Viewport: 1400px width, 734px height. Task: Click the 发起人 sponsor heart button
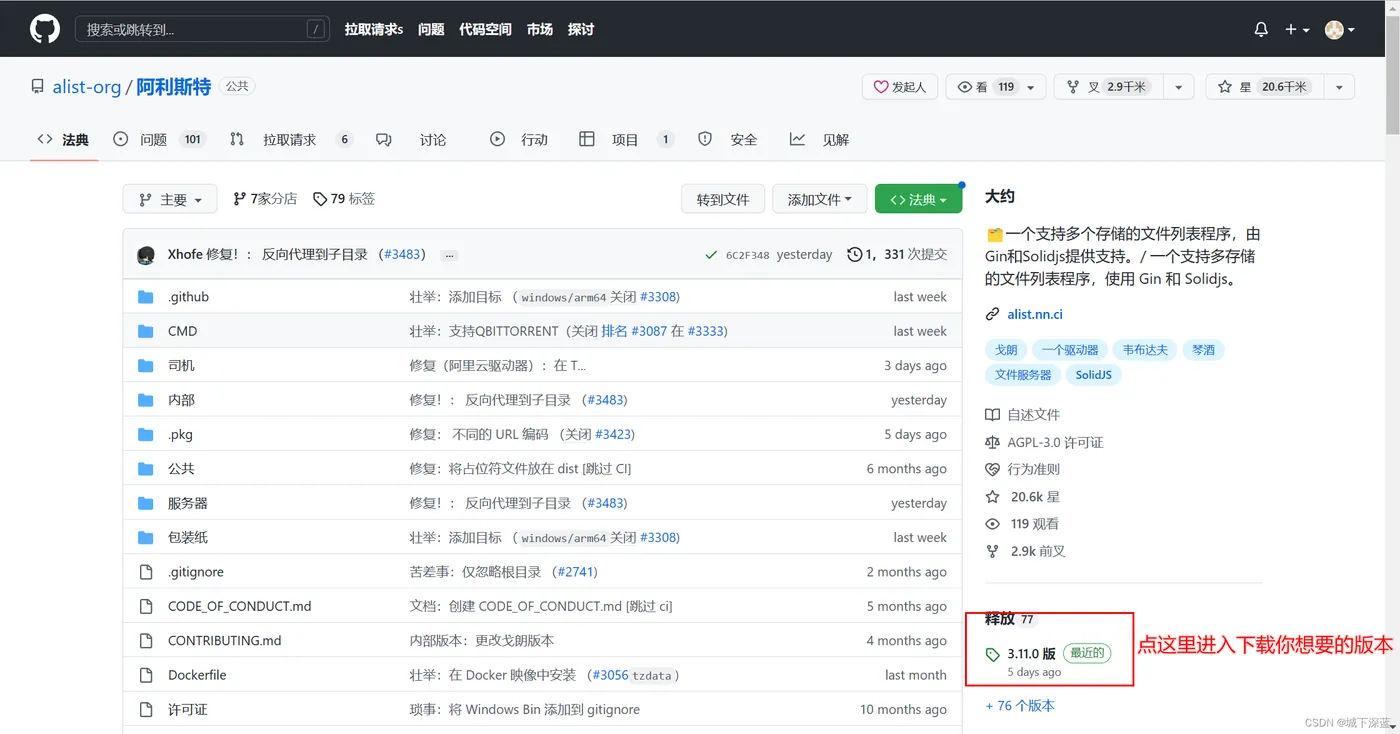(900, 87)
